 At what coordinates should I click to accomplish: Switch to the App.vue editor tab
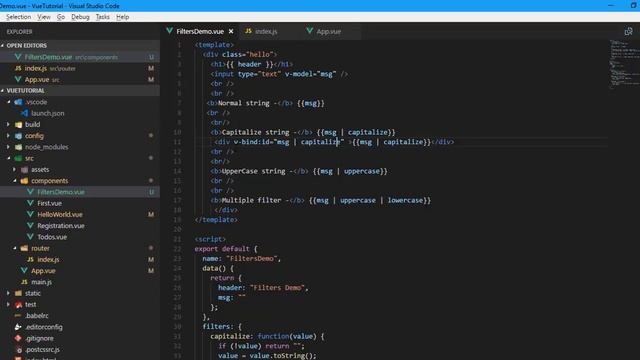329,31
